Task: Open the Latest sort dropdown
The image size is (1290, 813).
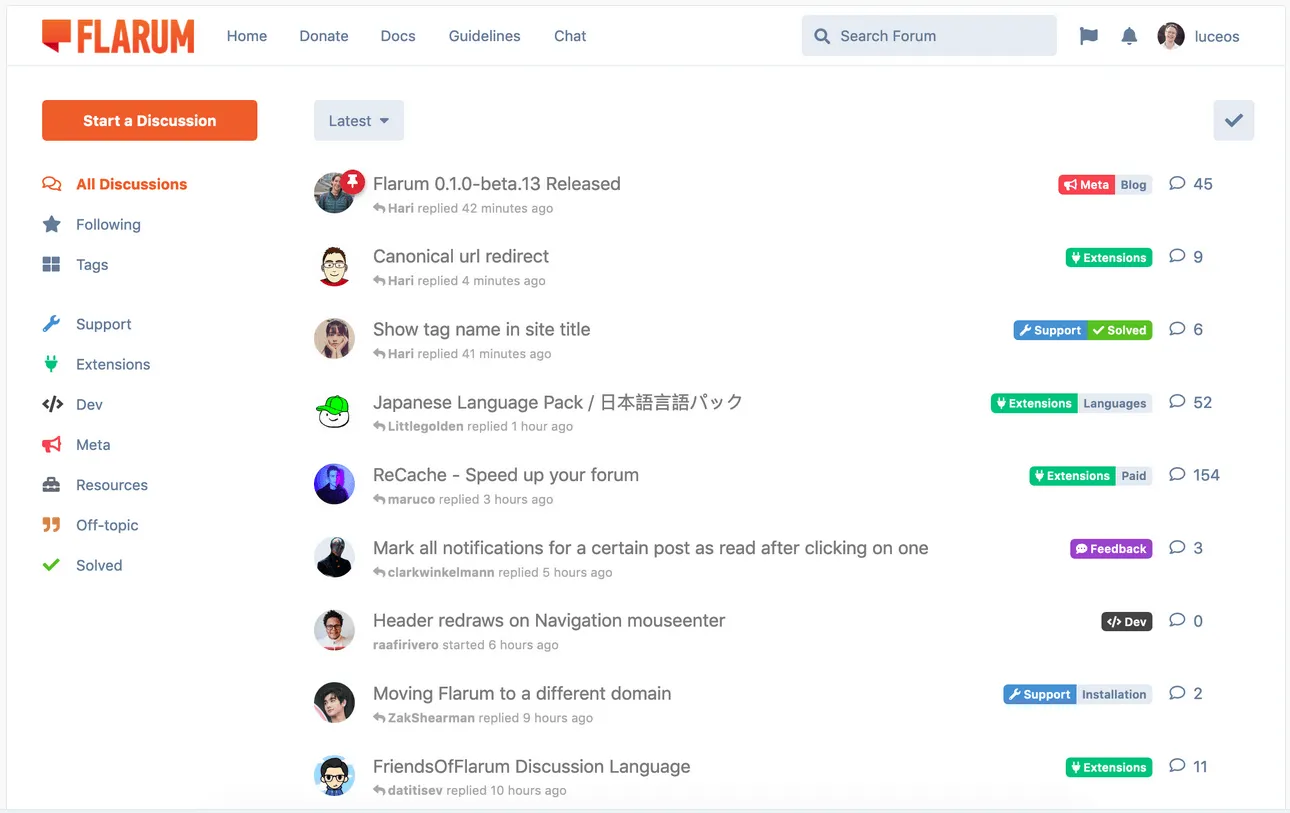Action: (x=359, y=120)
